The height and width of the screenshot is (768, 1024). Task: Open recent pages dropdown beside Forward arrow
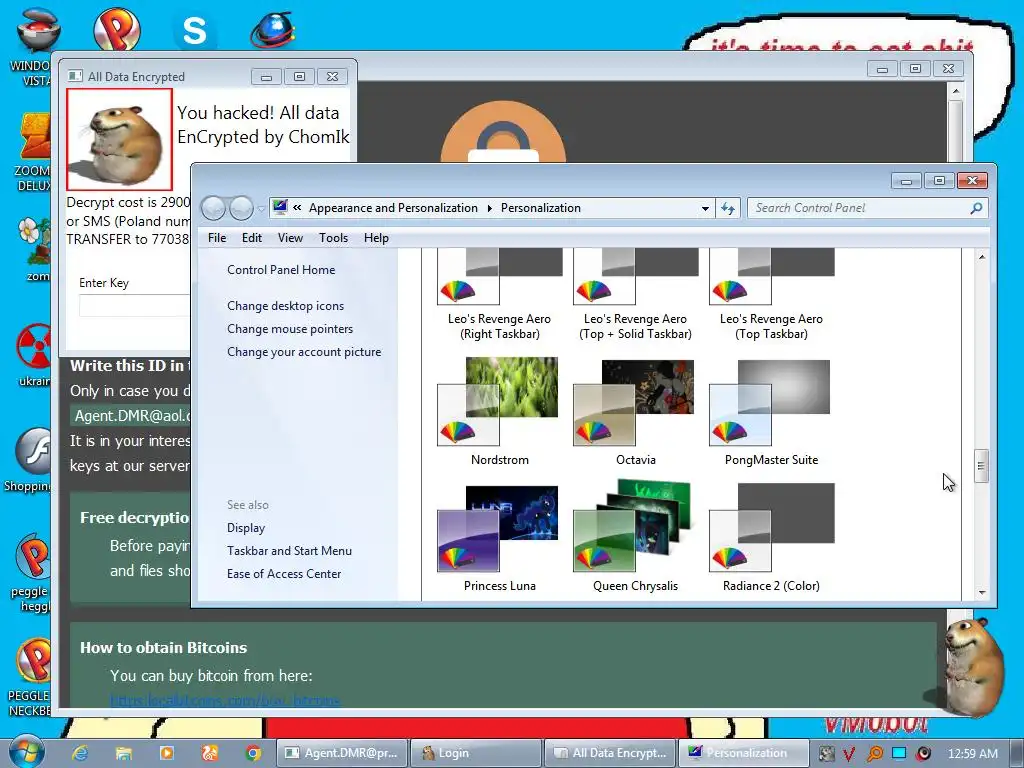coord(261,209)
